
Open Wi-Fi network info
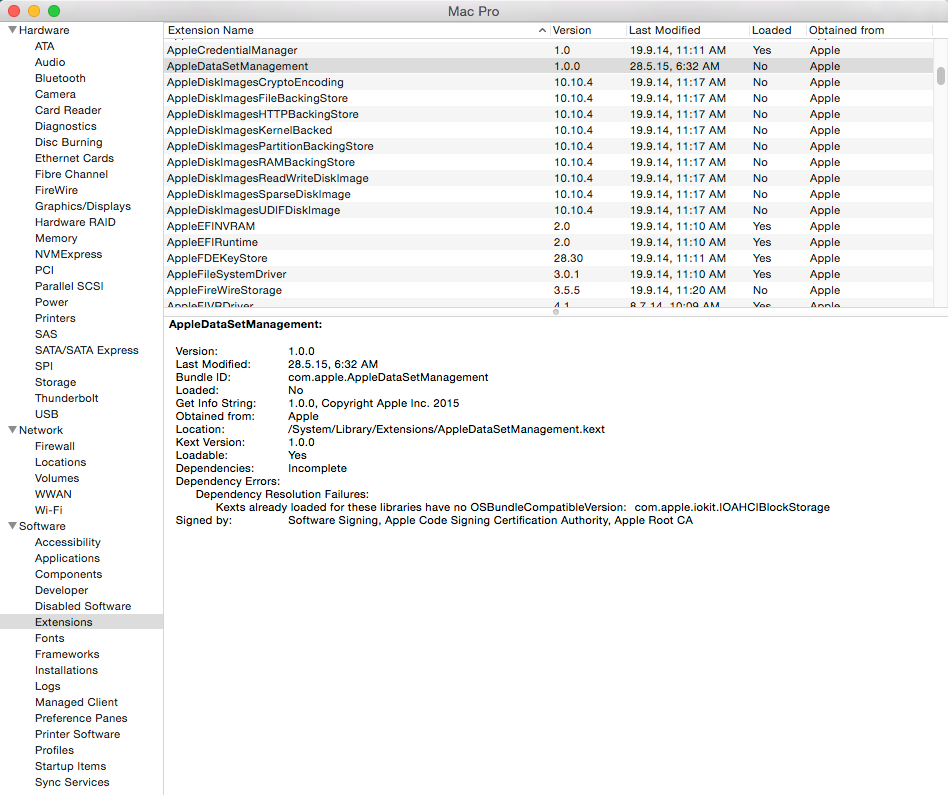[48, 510]
